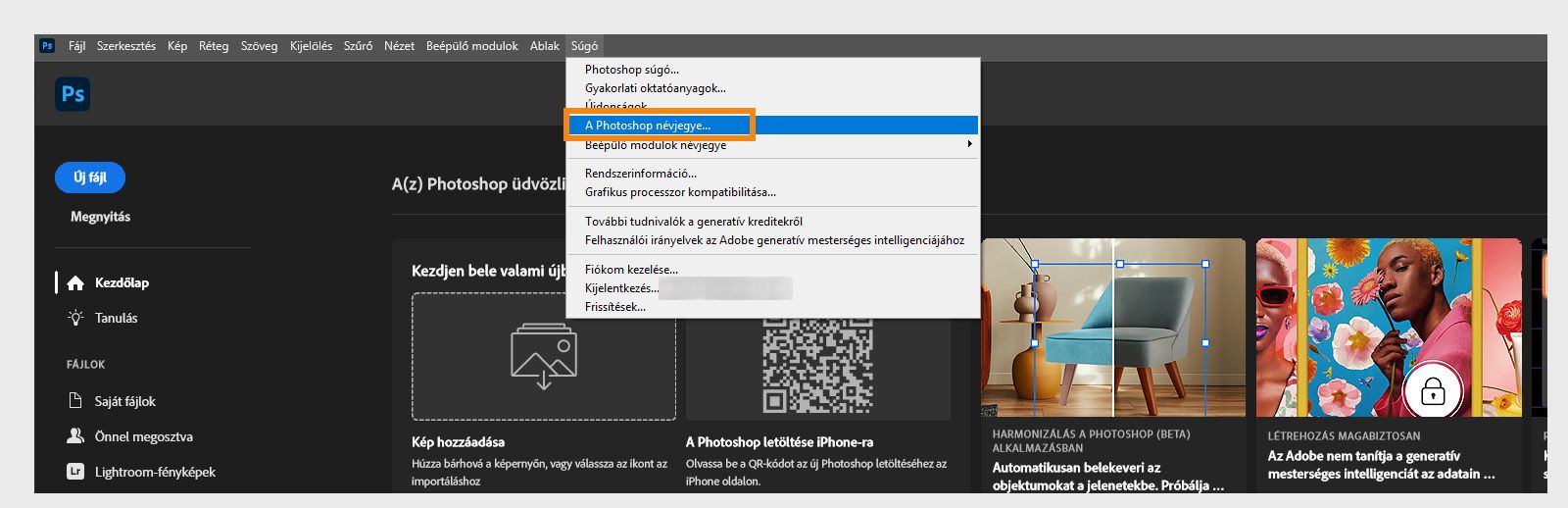The height and width of the screenshot is (508, 1568).
Task: Open the colorful portrait thumbnail
Action: point(1389,328)
